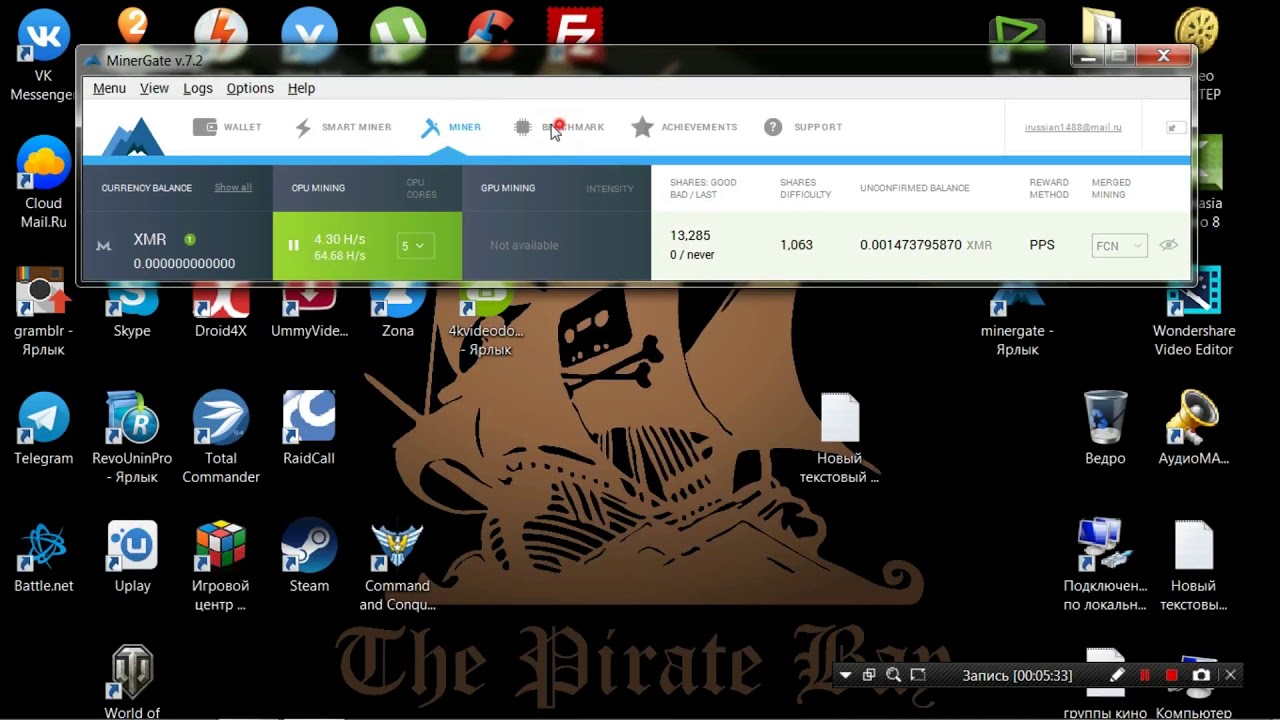Select the Telegram desktop icon

pyautogui.click(x=44, y=428)
